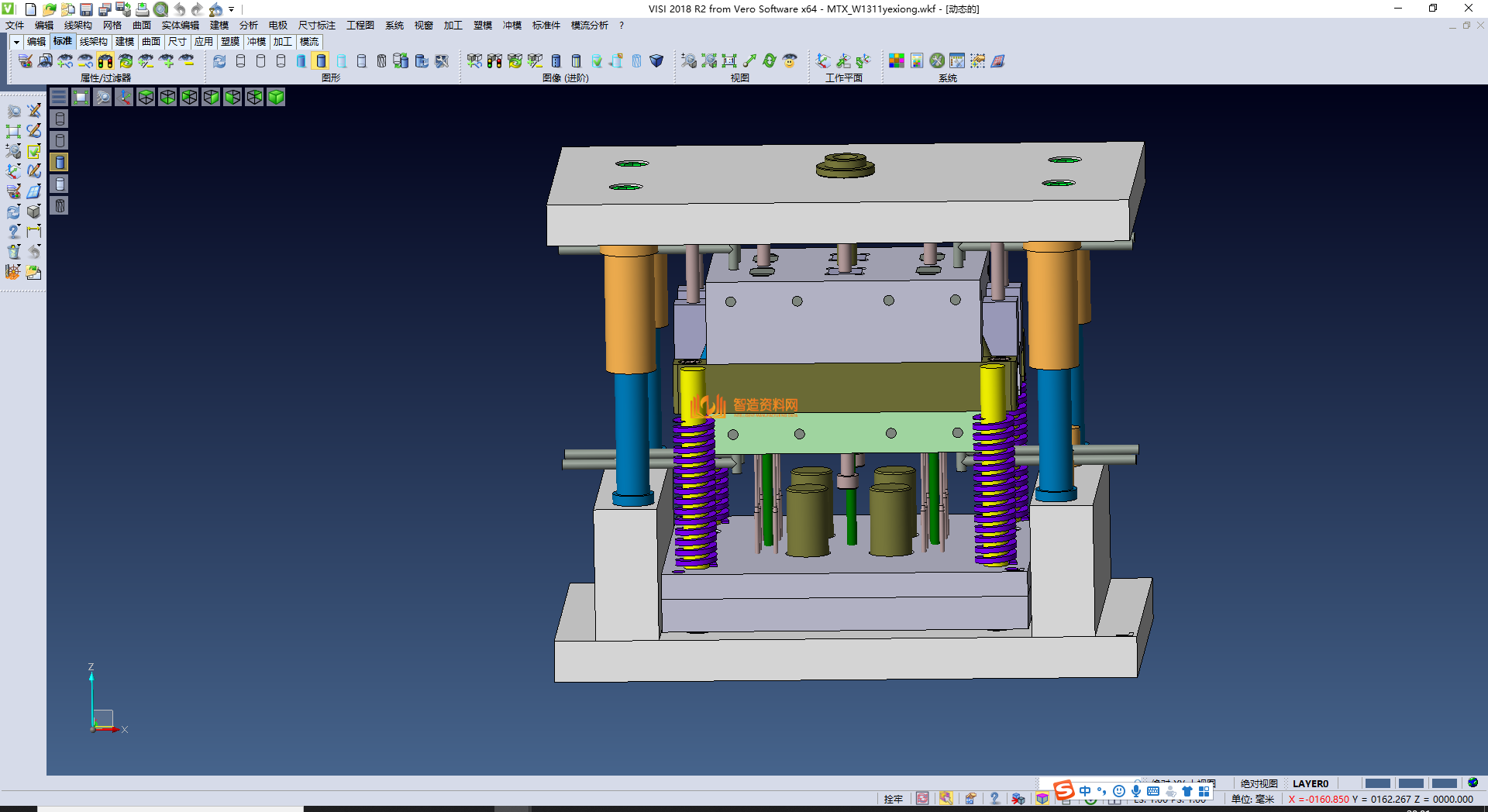Click the print icon in quick access toolbar
Viewport: 1488px width, 812px height.
click(x=142, y=9)
